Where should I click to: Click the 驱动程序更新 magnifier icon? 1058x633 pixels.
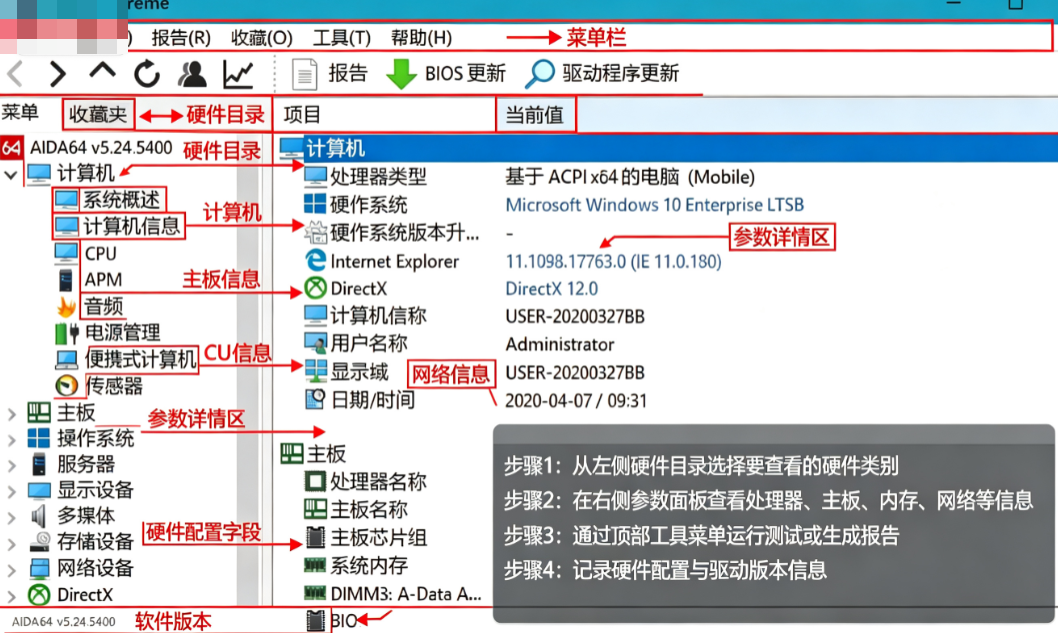[540, 74]
